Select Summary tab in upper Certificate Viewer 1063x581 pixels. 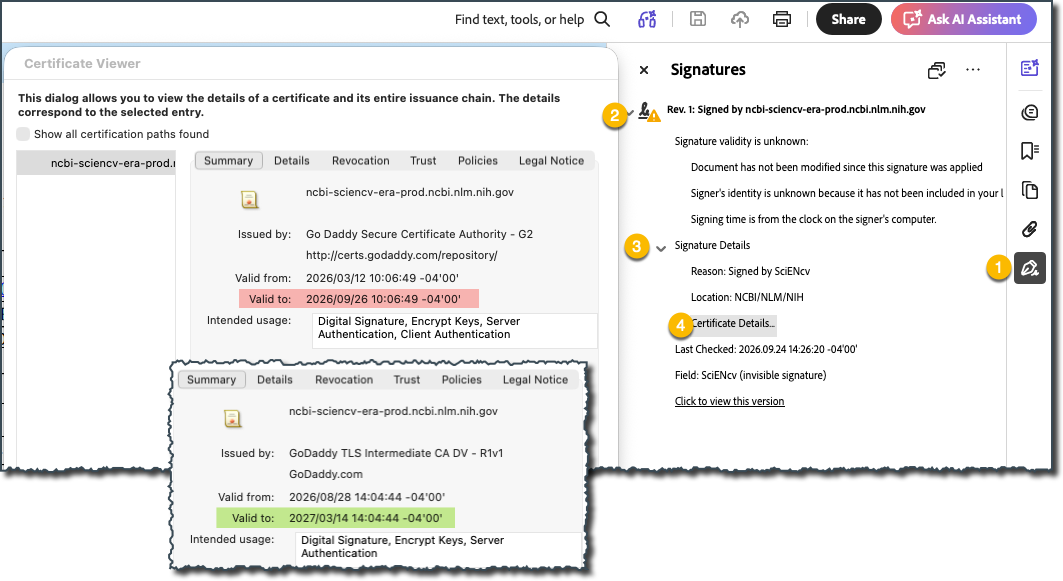point(228,161)
